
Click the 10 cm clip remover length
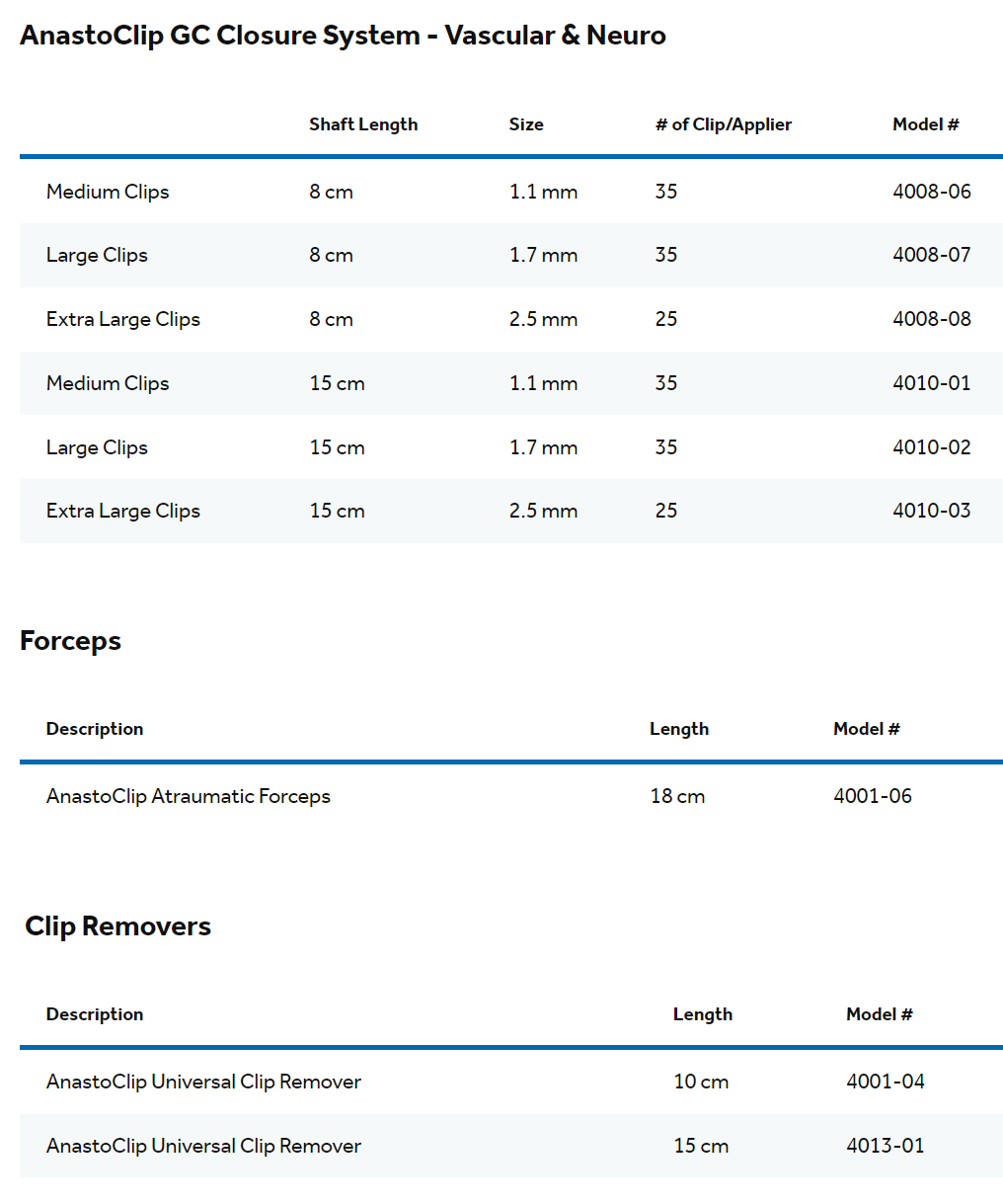tap(701, 1082)
